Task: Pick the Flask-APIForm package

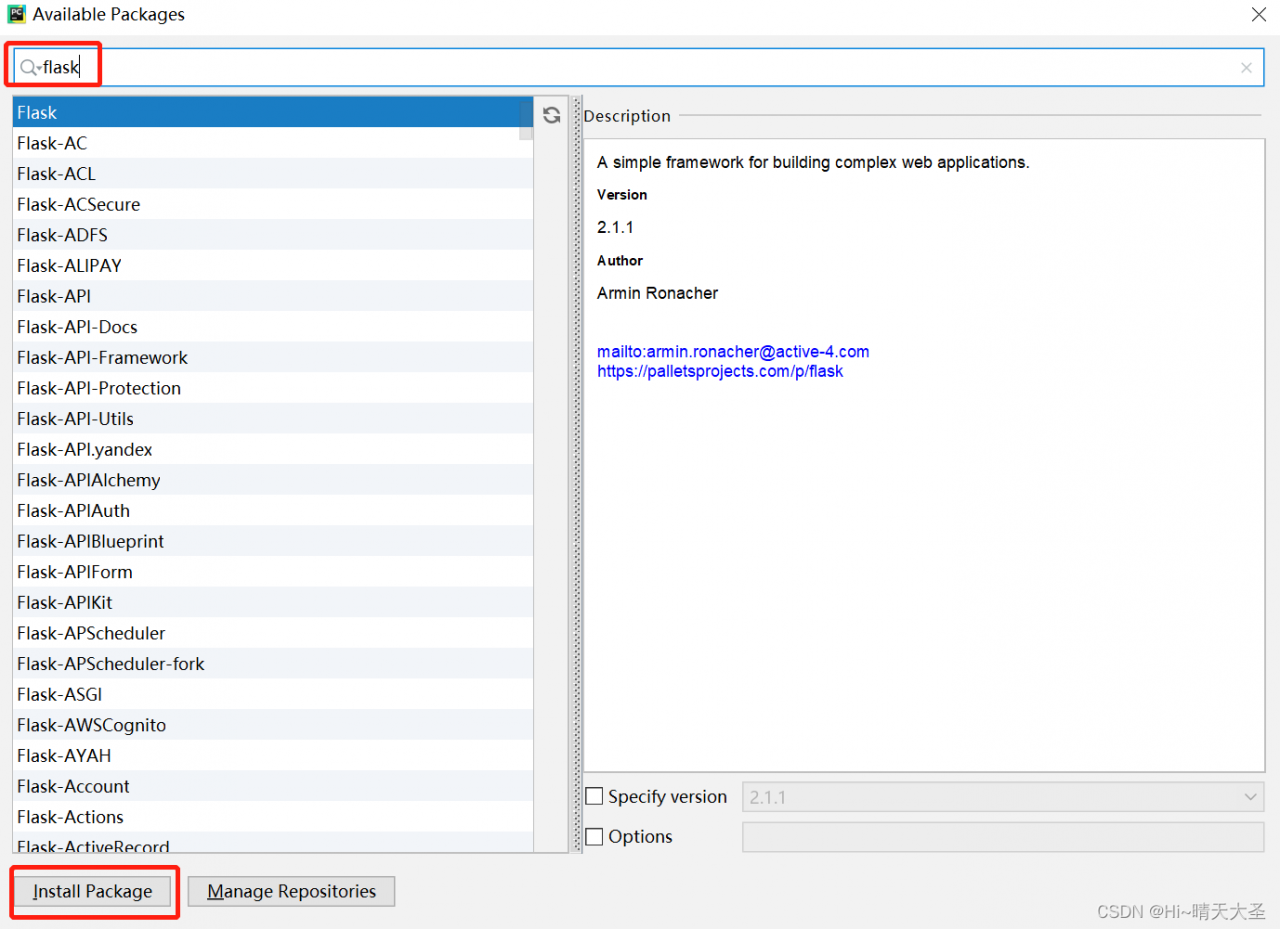Action: (272, 572)
